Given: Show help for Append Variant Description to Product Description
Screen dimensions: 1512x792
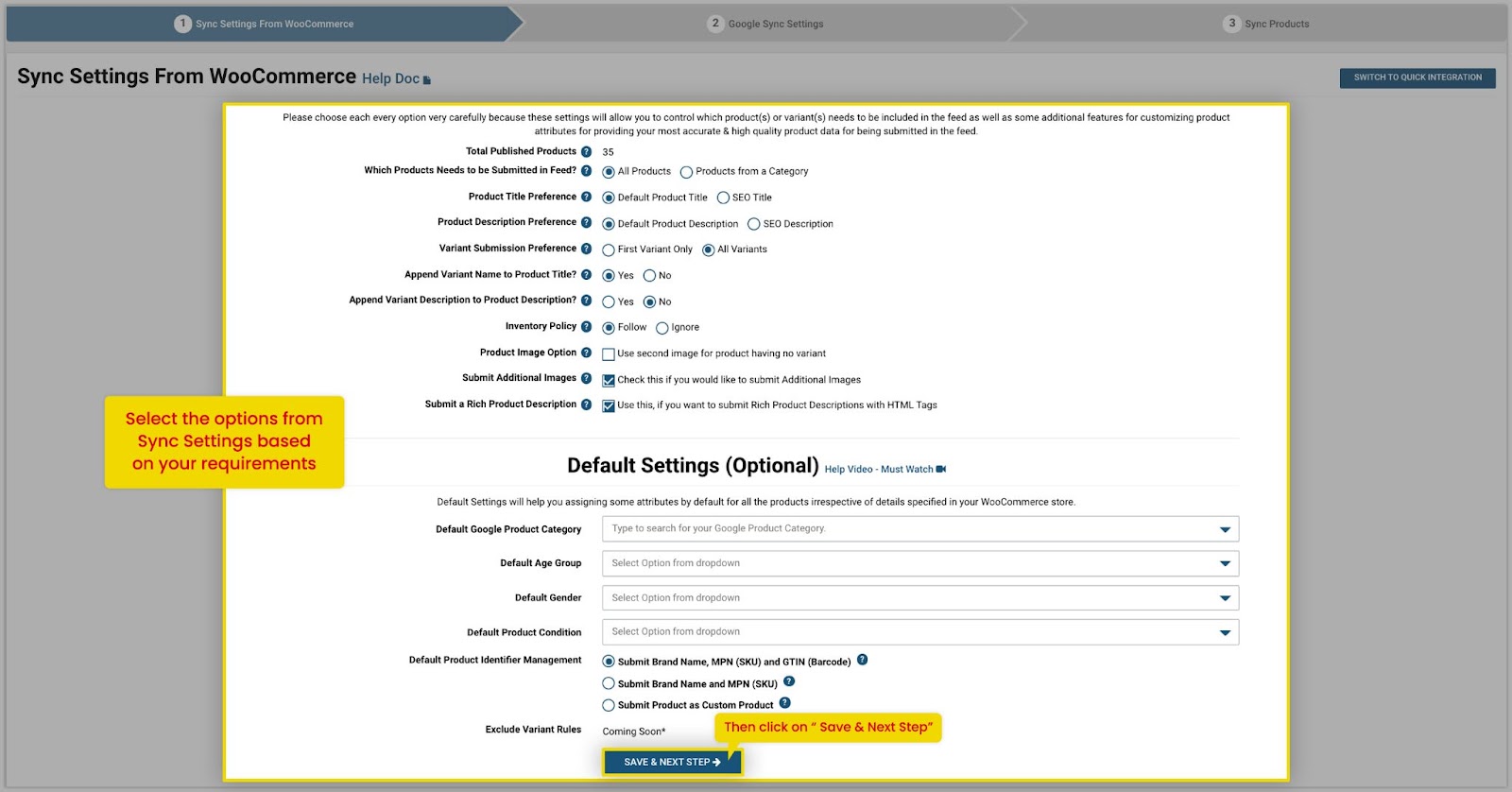Looking at the screenshot, I should [586, 301].
